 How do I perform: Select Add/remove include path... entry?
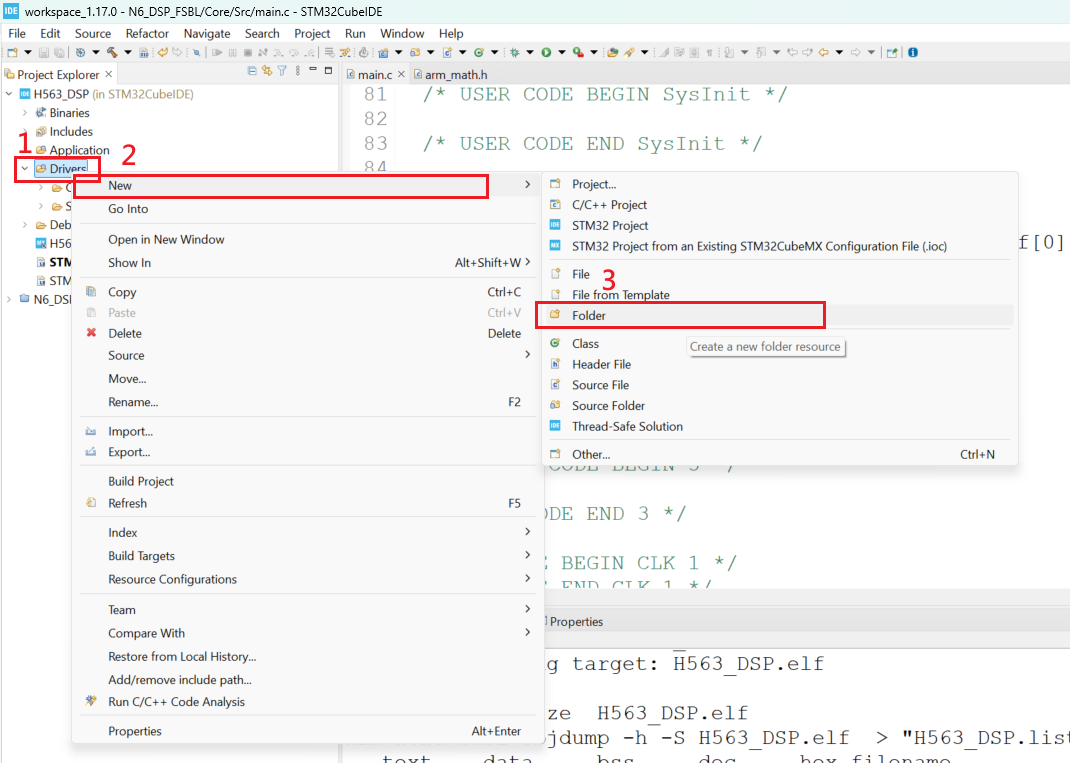point(307,680)
